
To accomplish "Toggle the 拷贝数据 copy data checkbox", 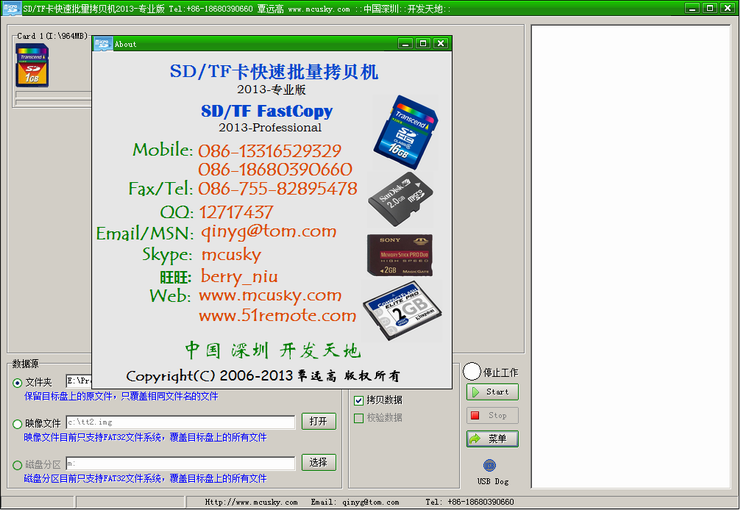I will 359,400.
